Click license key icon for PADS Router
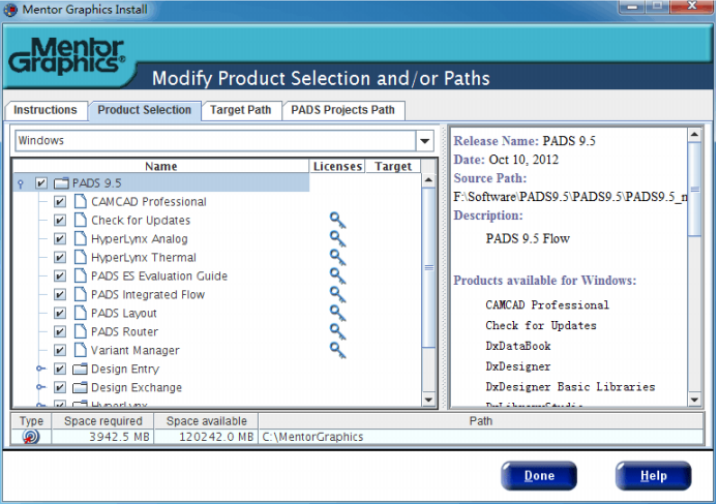 338,331
